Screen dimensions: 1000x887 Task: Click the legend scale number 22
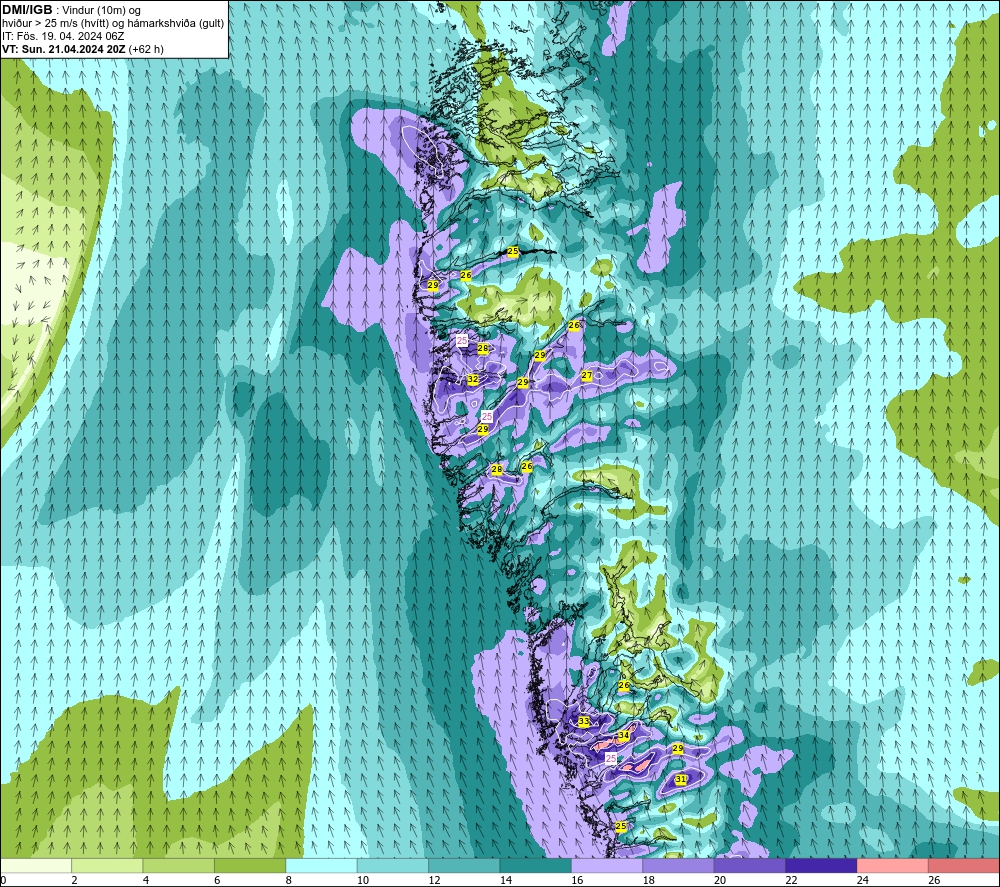pyautogui.click(x=791, y=880)
